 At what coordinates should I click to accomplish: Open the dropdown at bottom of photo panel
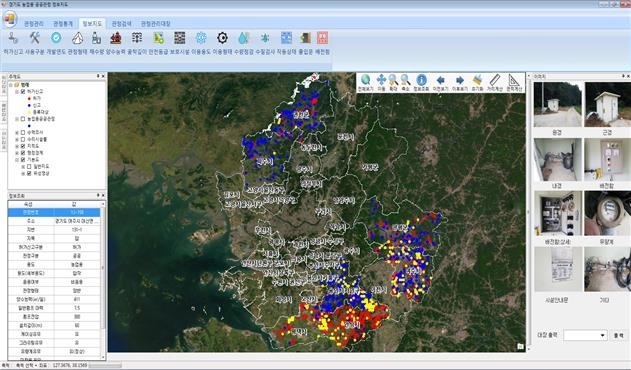[x=585, y=335]
